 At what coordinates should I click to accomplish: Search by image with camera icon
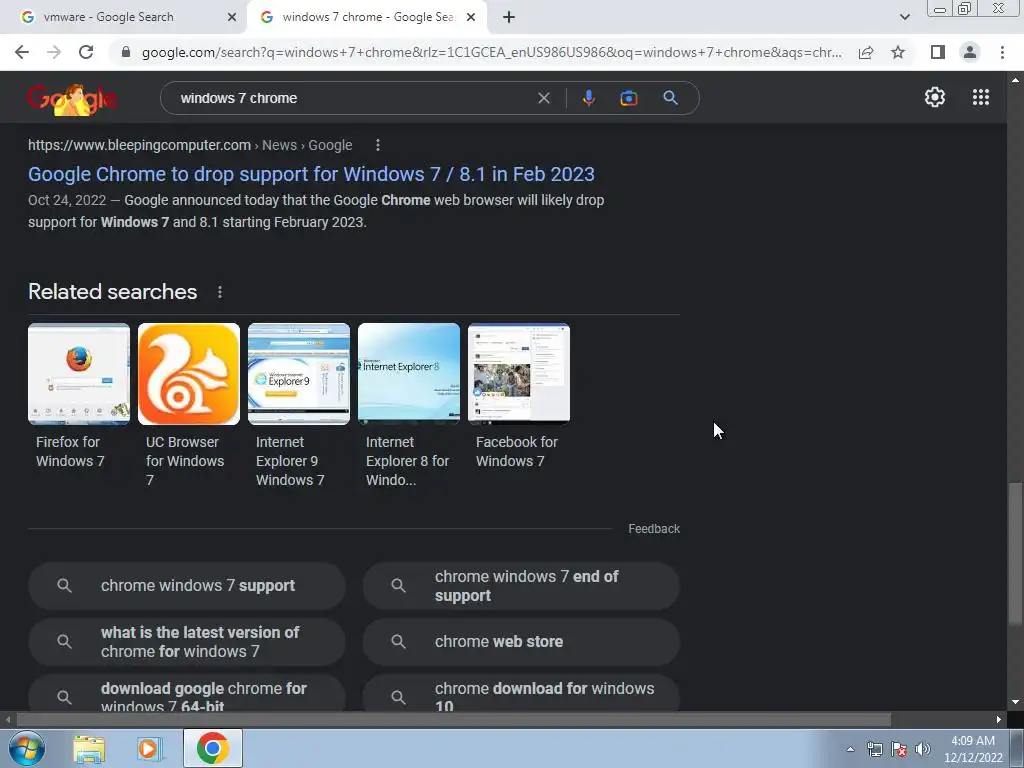pos(629,98)
